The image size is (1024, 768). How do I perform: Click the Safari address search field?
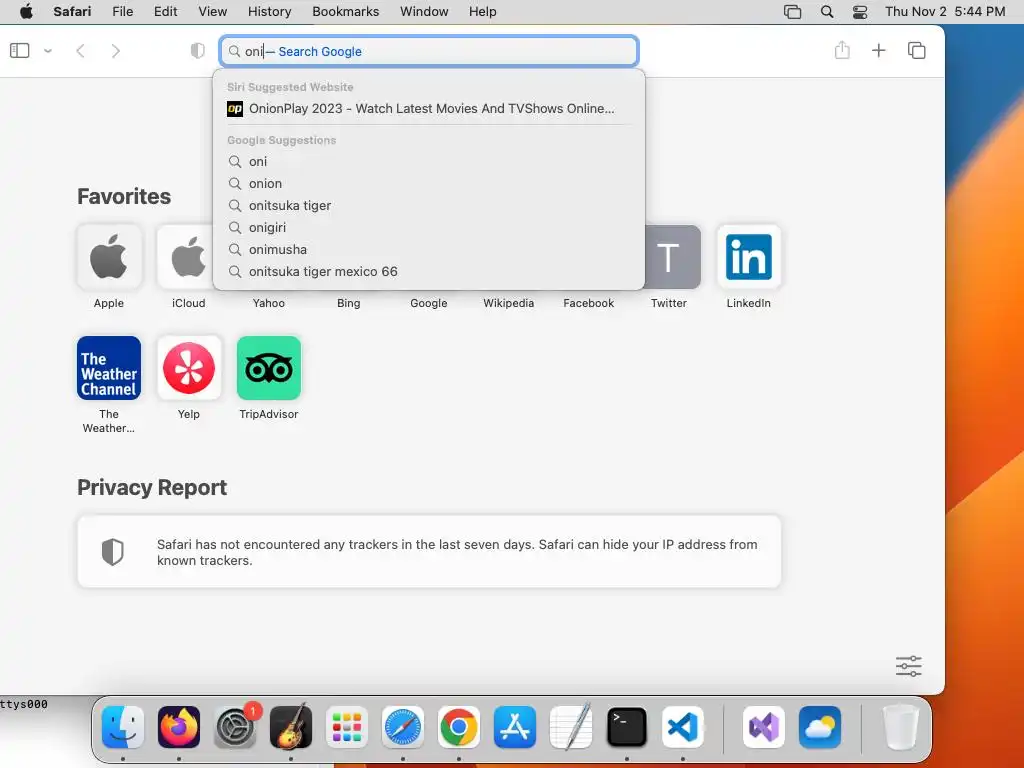point(429,51)
